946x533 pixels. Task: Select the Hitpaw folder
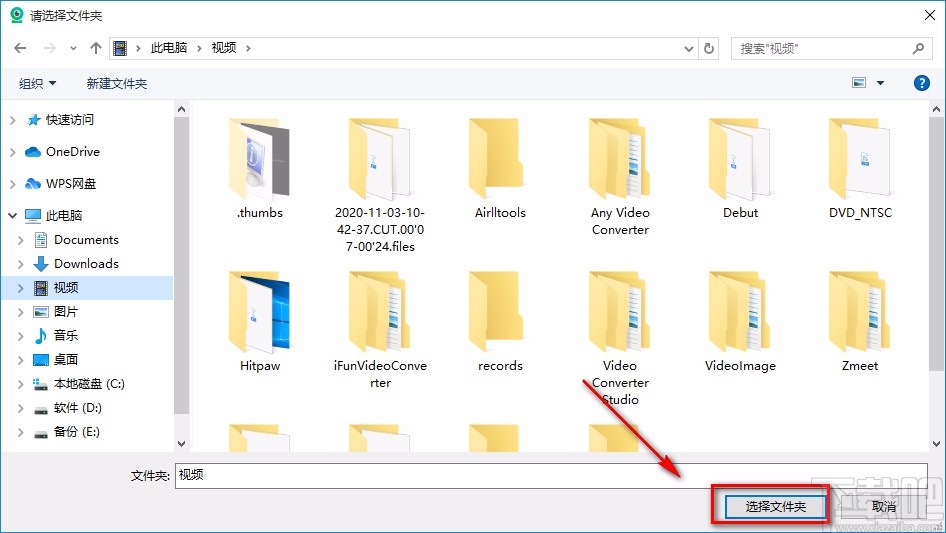[259, 322]
